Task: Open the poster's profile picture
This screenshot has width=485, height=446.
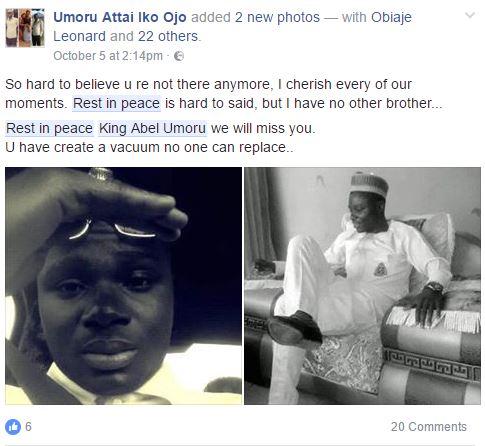Action: (25, 28)
